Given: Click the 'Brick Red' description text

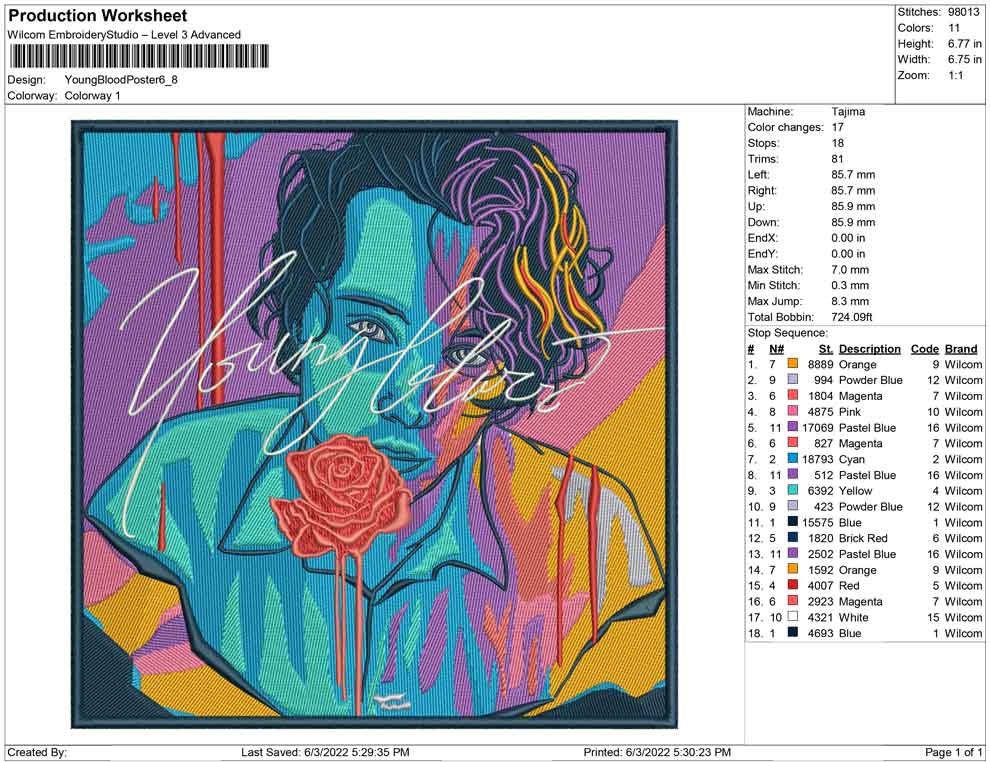Looking at the screenshot, I should pyautogui.click(x=863, y=538).
